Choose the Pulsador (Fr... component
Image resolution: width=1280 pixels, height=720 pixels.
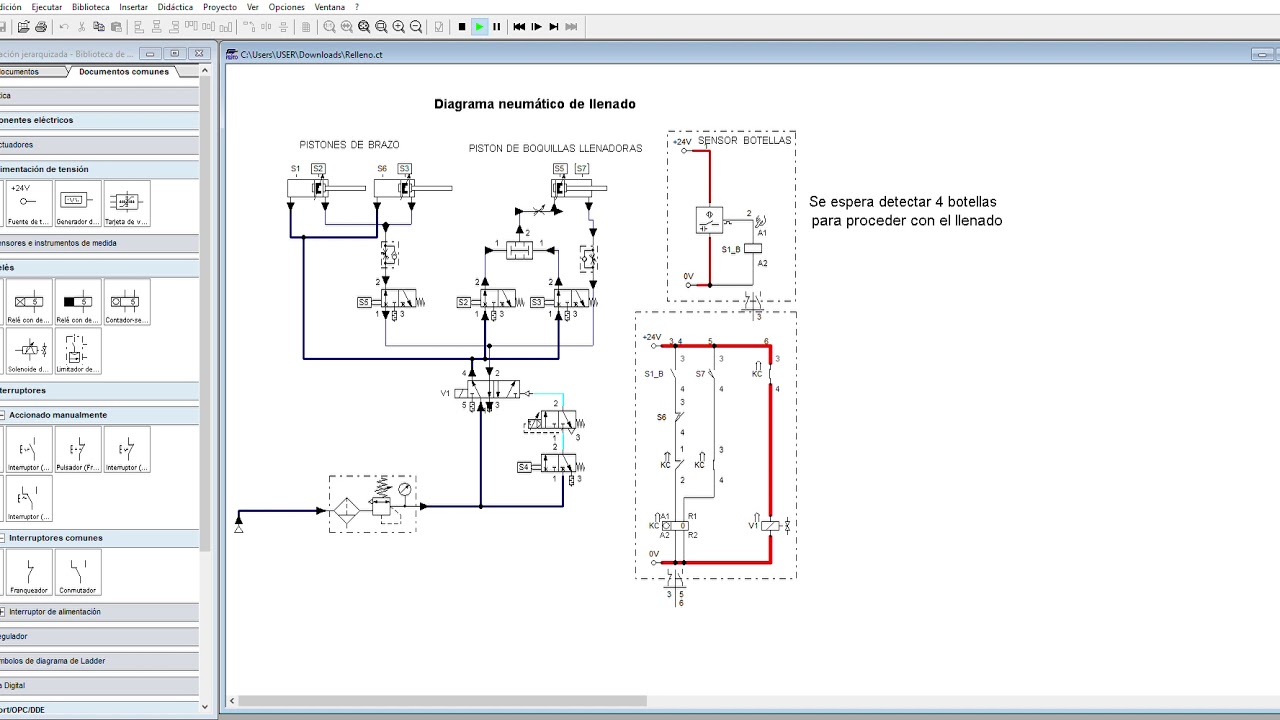(x=78, y=449)
